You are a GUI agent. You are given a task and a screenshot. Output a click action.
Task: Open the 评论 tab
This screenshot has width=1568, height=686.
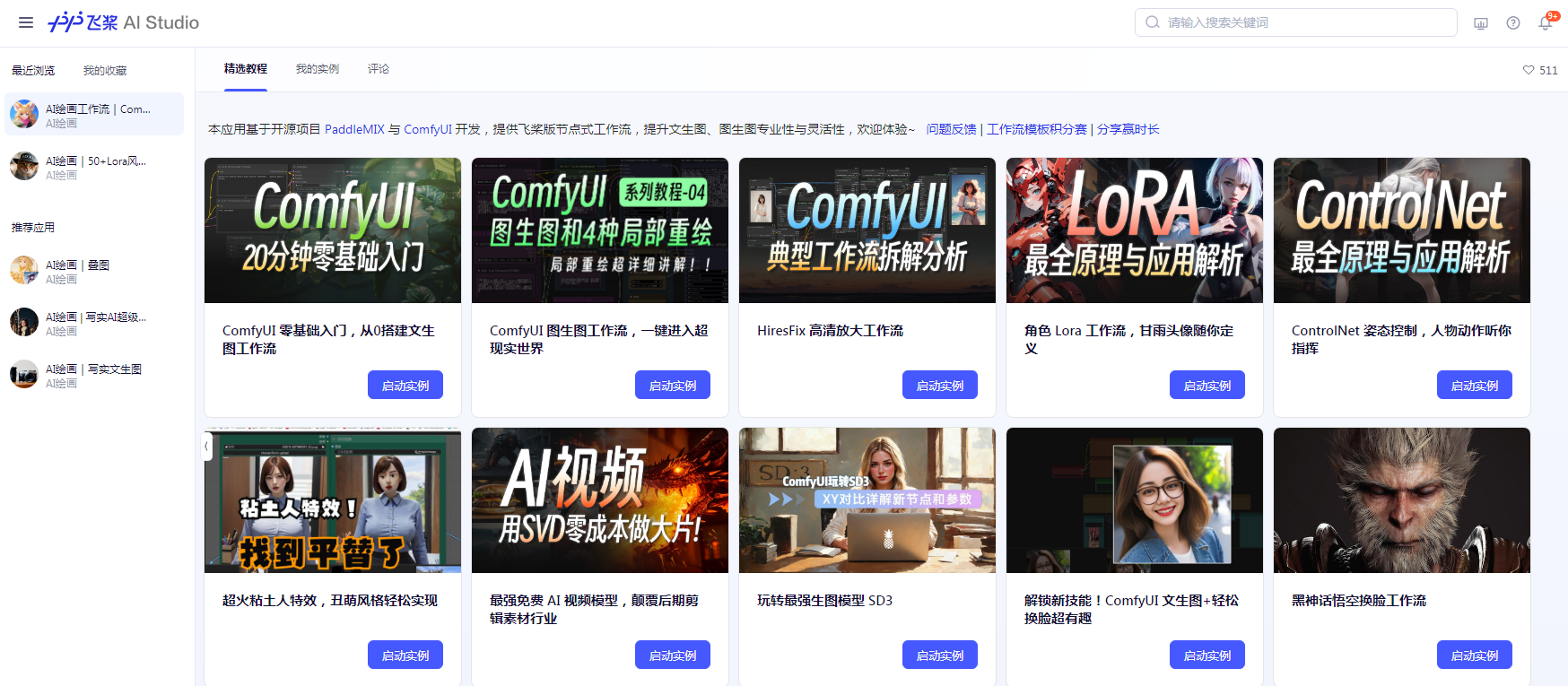click(x=379, y=69)
